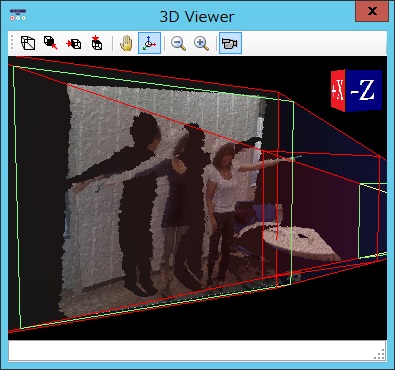The height and width of the screenshot is (370, 395).
Task: Choose the top-view cube with star above
Action: point(97,43)
